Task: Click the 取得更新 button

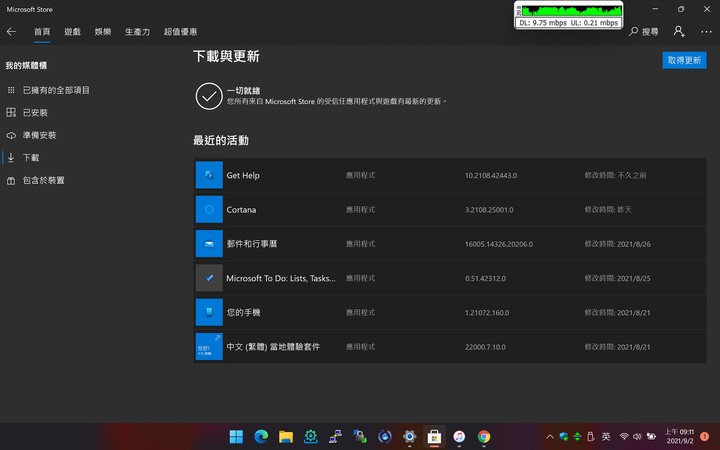Action: [x=684, y=60]
